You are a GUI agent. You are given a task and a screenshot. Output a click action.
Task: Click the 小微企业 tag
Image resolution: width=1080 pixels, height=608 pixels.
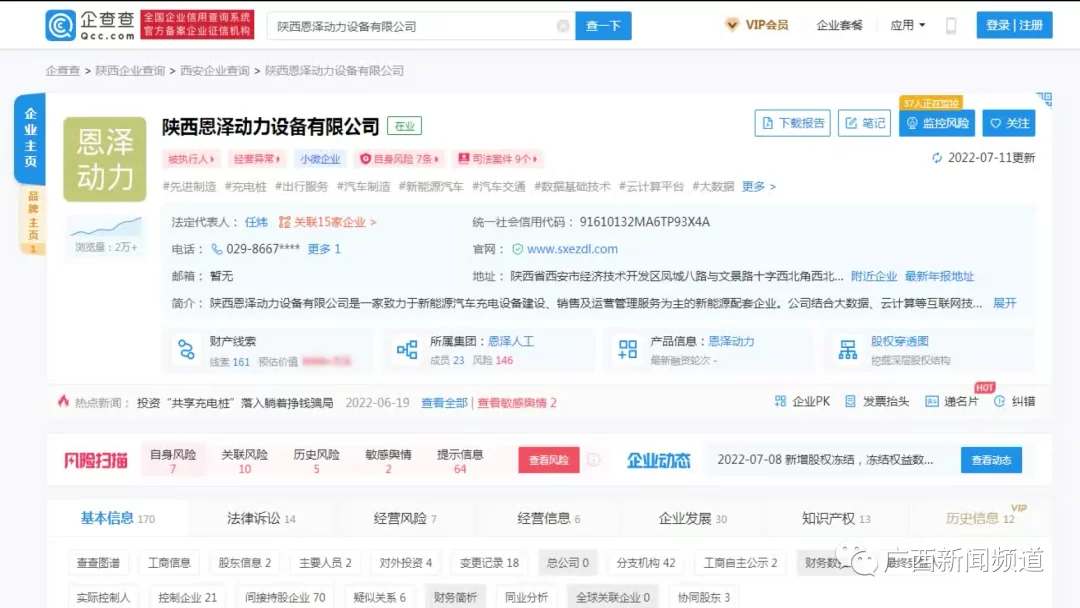tap(320, 159)
